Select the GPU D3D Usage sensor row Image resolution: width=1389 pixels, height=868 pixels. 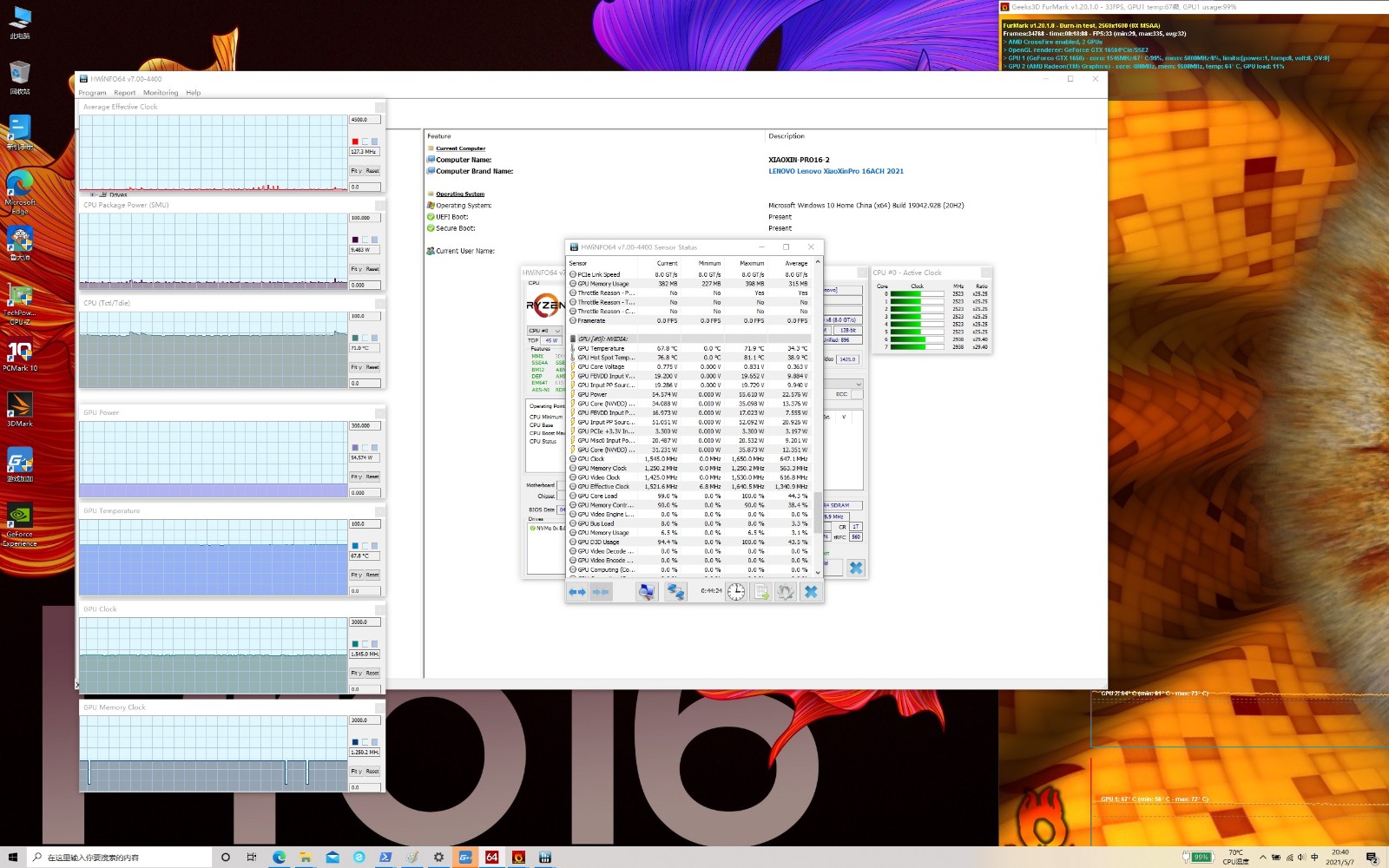pos(691,542)
